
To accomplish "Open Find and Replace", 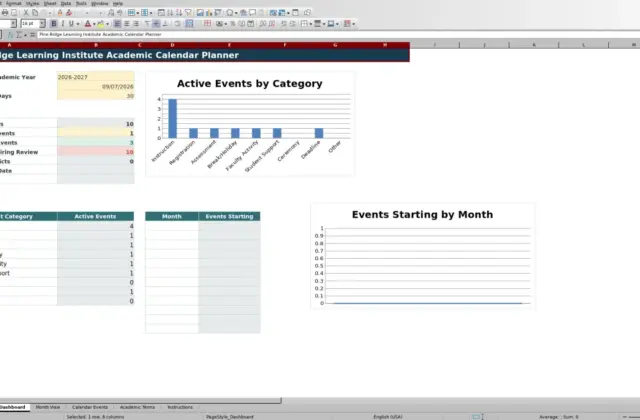I will pos(111,13).
